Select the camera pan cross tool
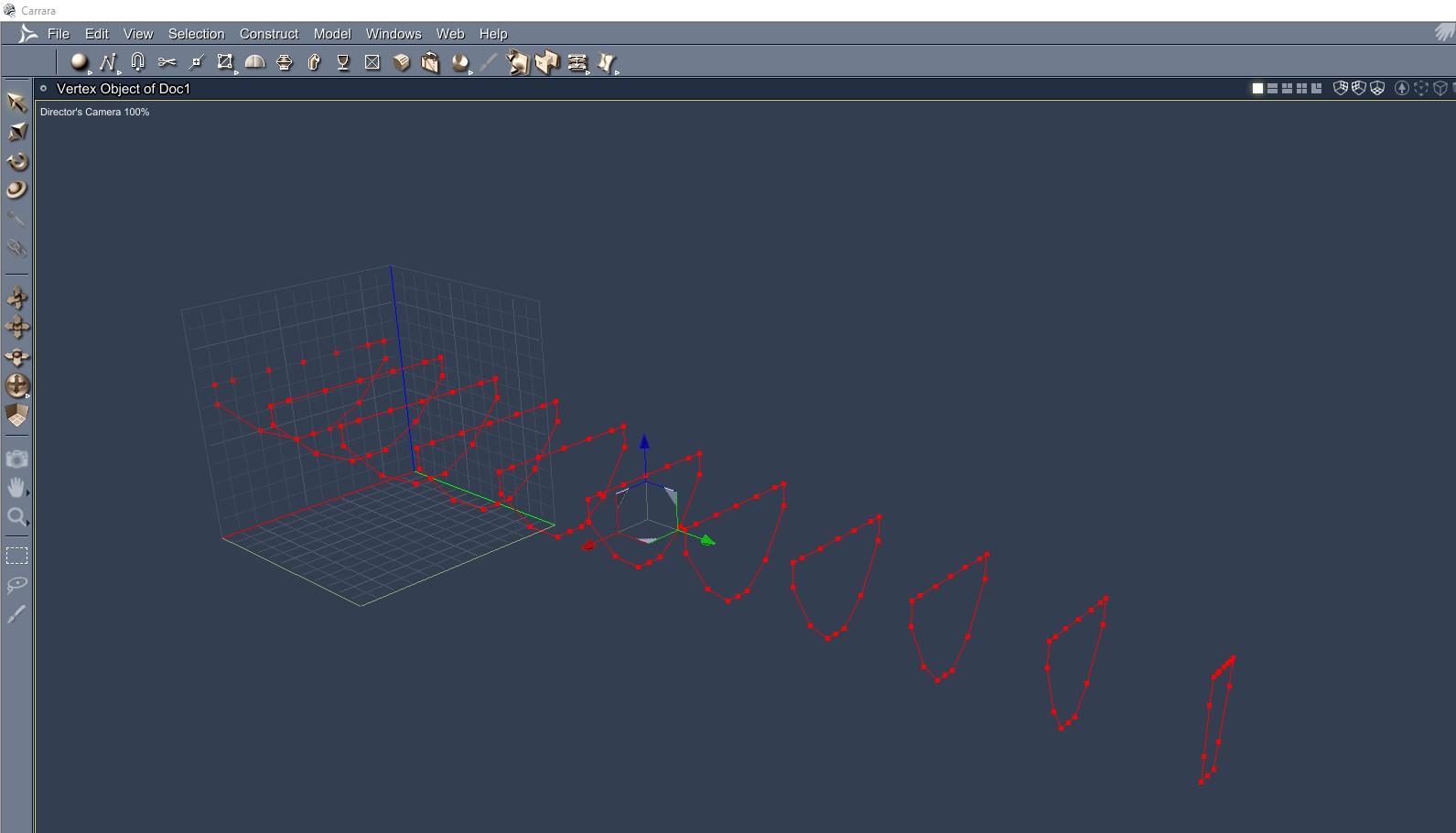Image resolution: width=1456 pixels, height=833 pixels. (16, 327)
